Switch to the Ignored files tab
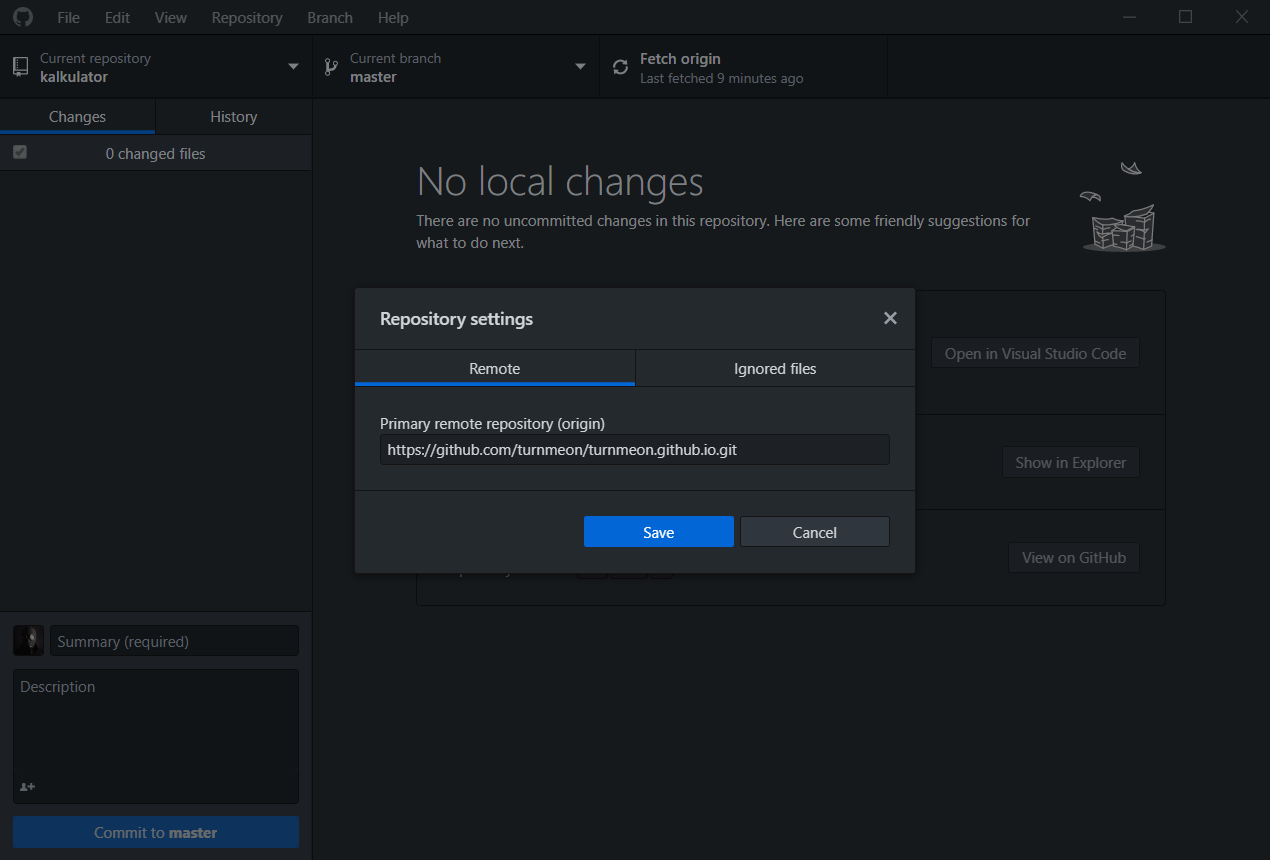This screenshot has width=1270, height=860. click(x=775, y=368)
